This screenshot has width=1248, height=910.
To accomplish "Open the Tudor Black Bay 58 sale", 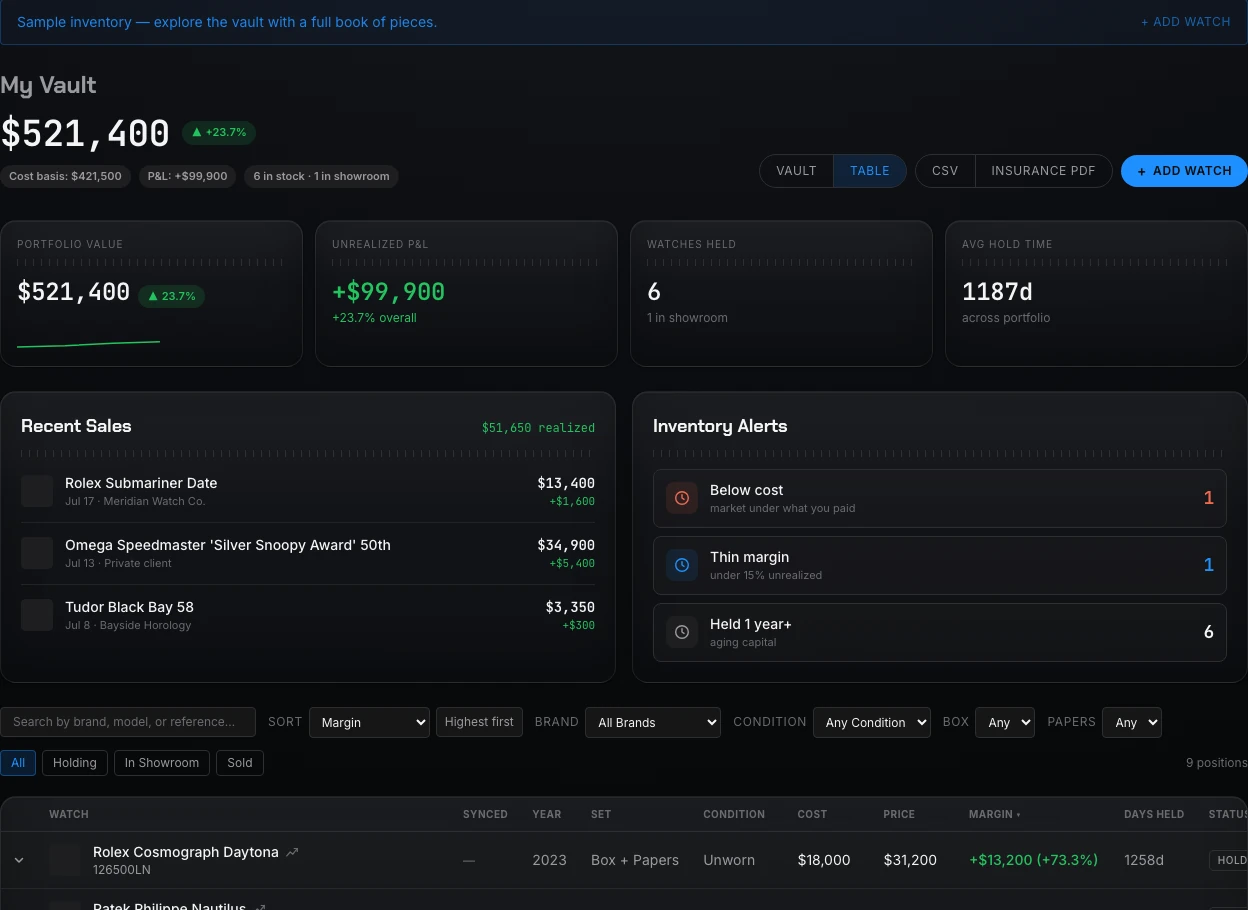I will click(308, 615).
